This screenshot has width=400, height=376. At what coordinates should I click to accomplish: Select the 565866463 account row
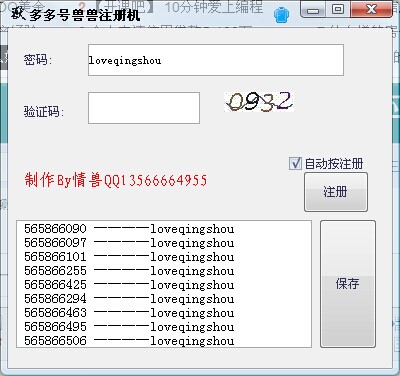click(x=129, y=313)
